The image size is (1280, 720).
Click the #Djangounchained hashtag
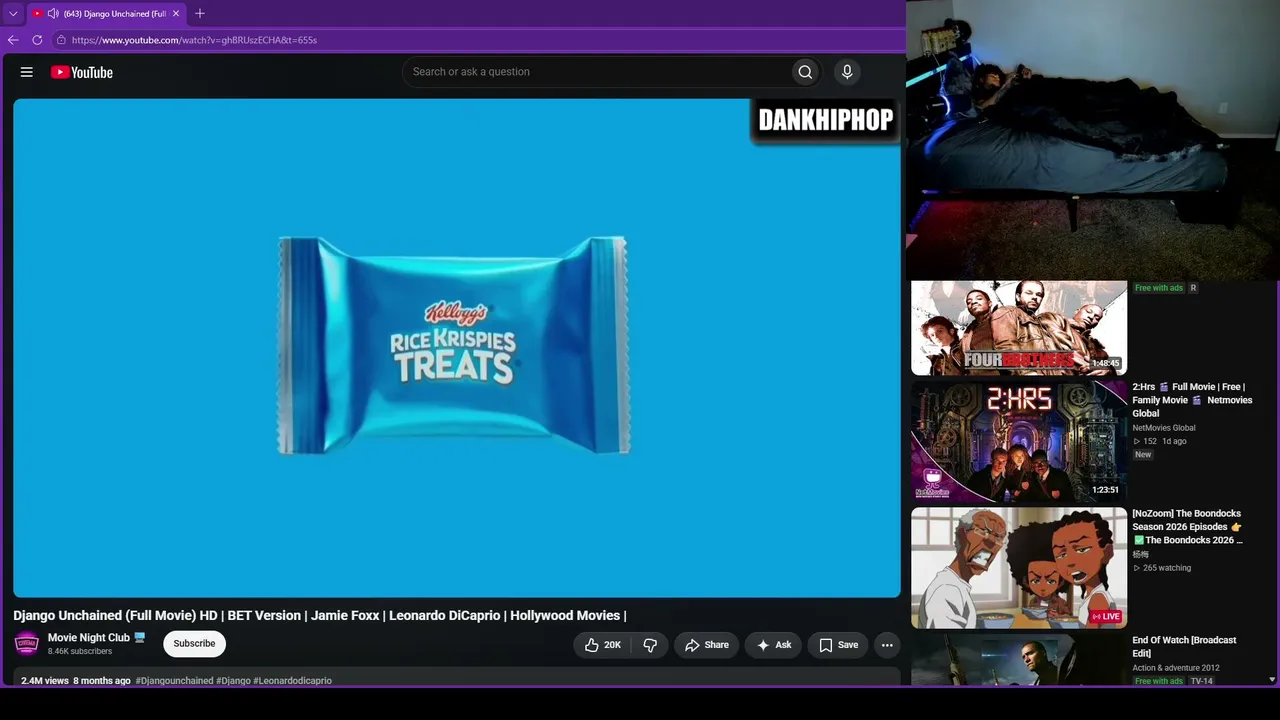[175, 681]
